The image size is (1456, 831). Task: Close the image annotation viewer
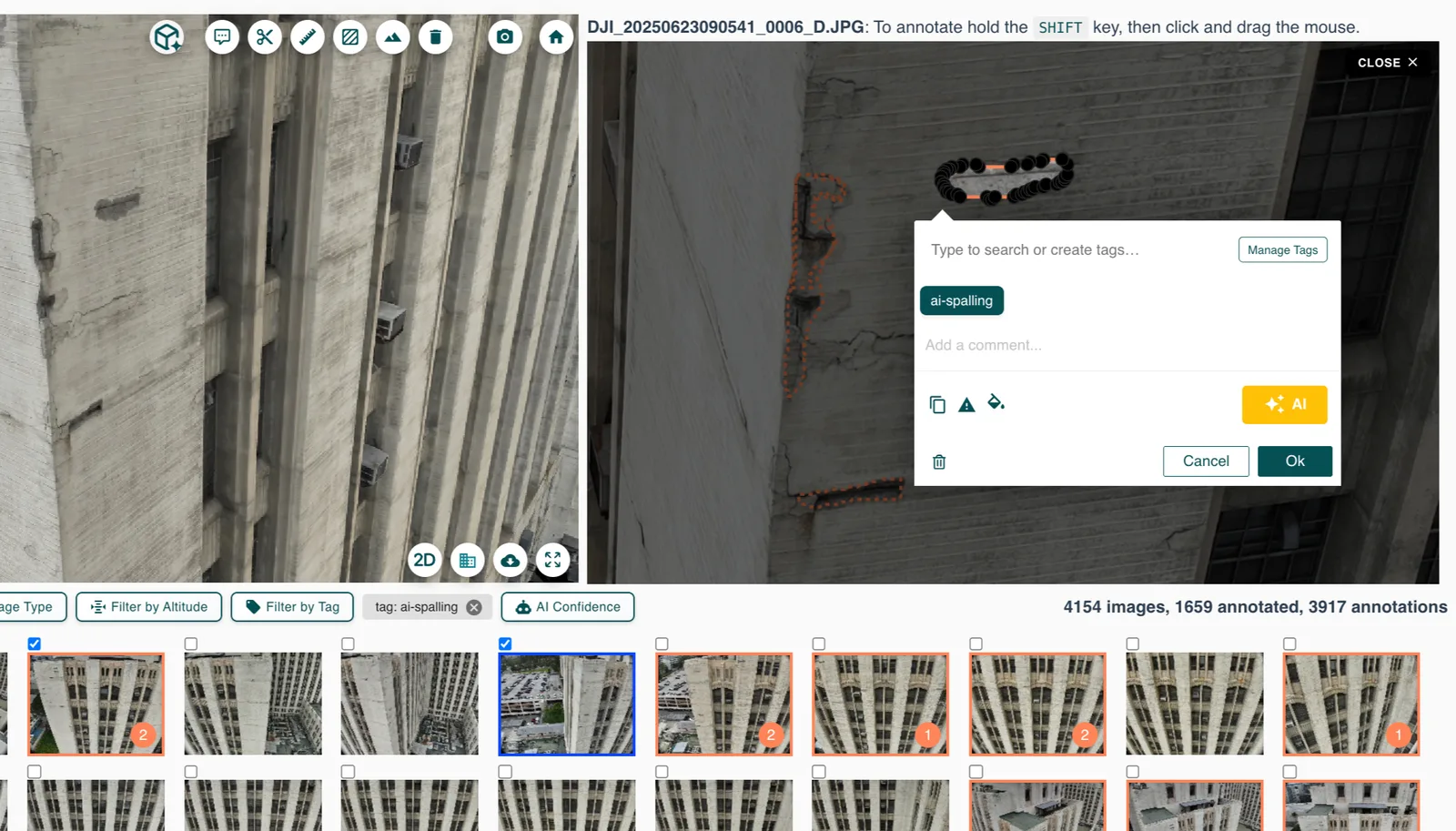click(1387, 63)
